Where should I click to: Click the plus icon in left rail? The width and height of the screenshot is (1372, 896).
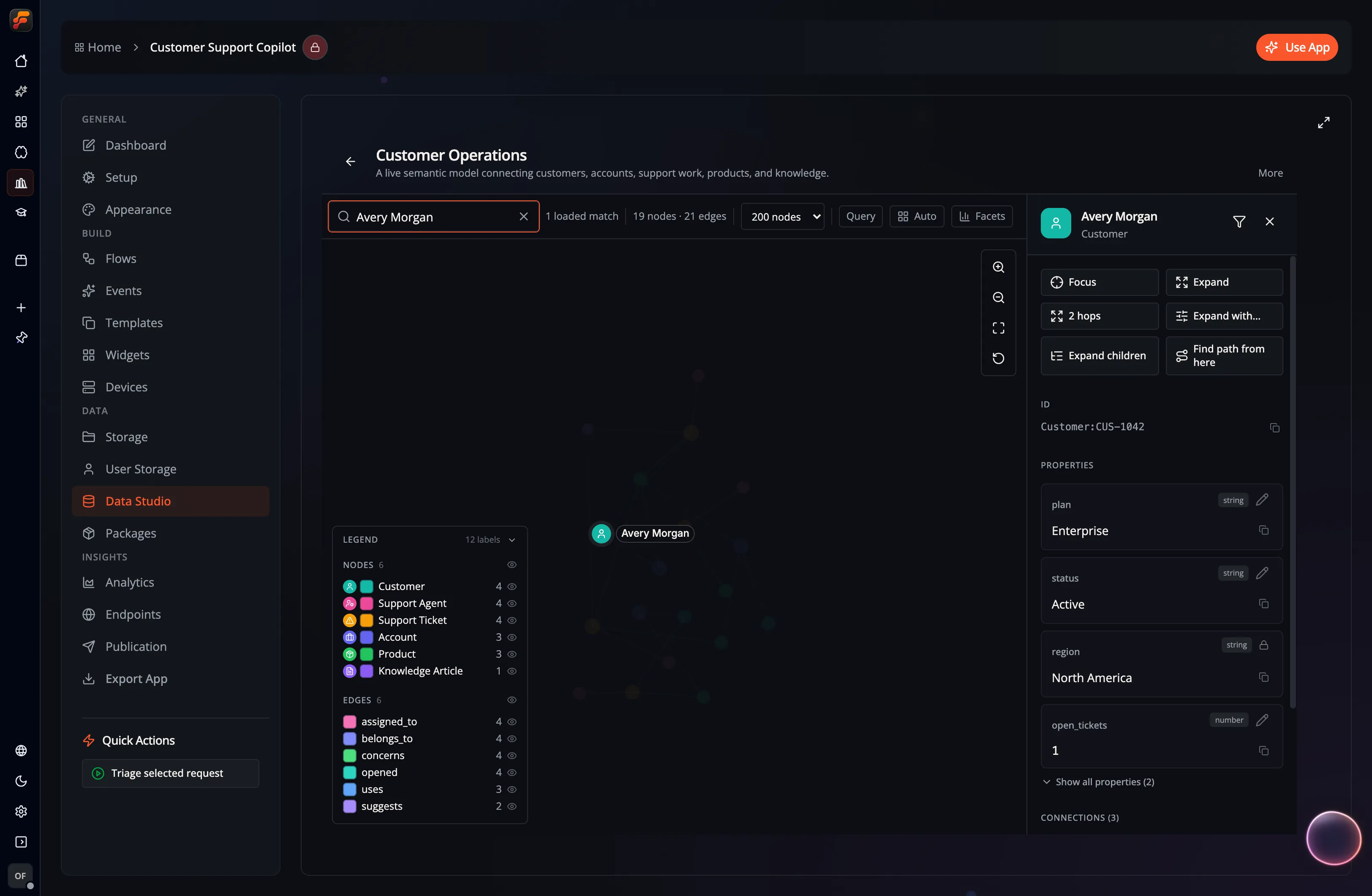21,308
